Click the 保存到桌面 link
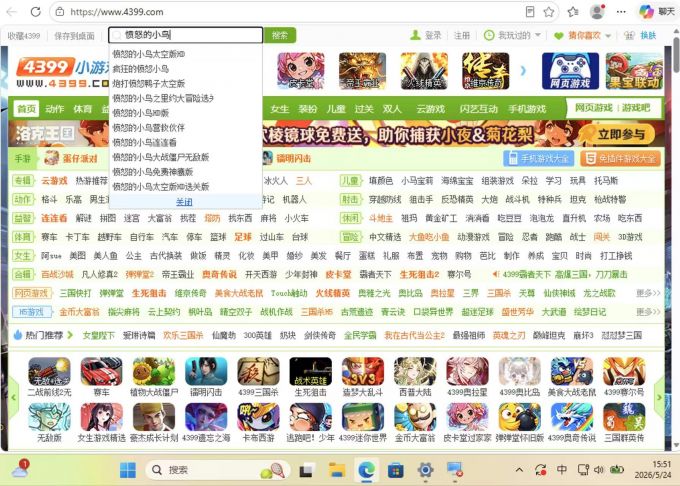 tap(74, 36)
